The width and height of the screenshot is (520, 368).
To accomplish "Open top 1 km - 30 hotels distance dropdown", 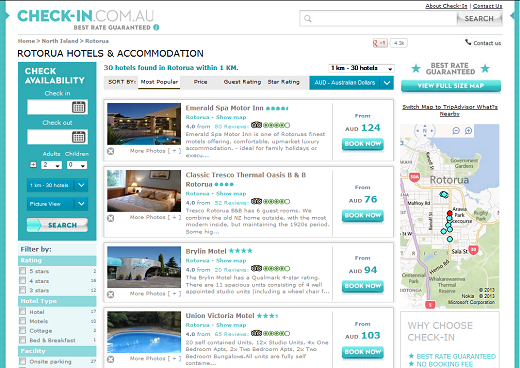I will pyautogui.click(x=361, y=68).
